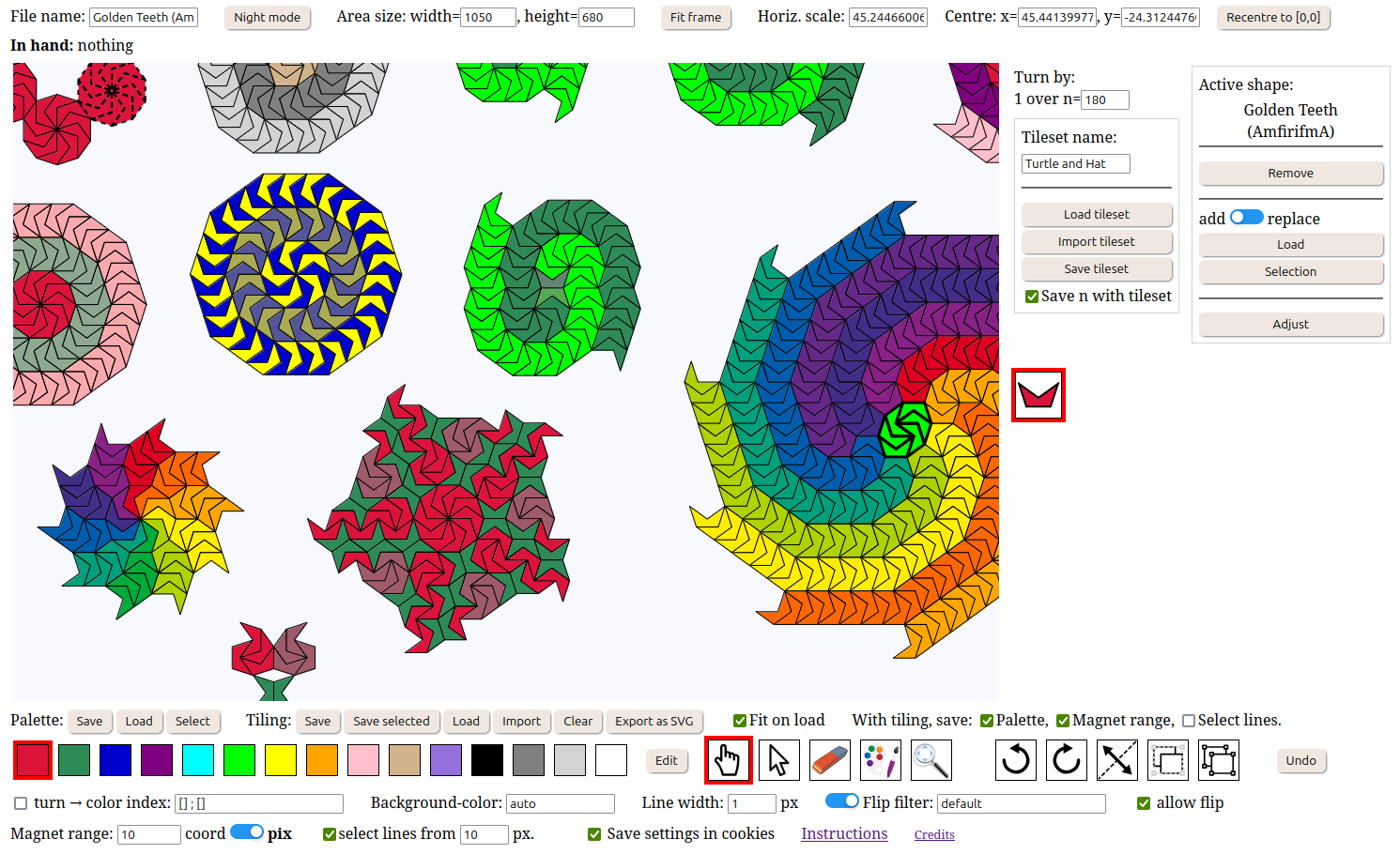Select the red tile shape thumbnail

(x=1038, y=395)
